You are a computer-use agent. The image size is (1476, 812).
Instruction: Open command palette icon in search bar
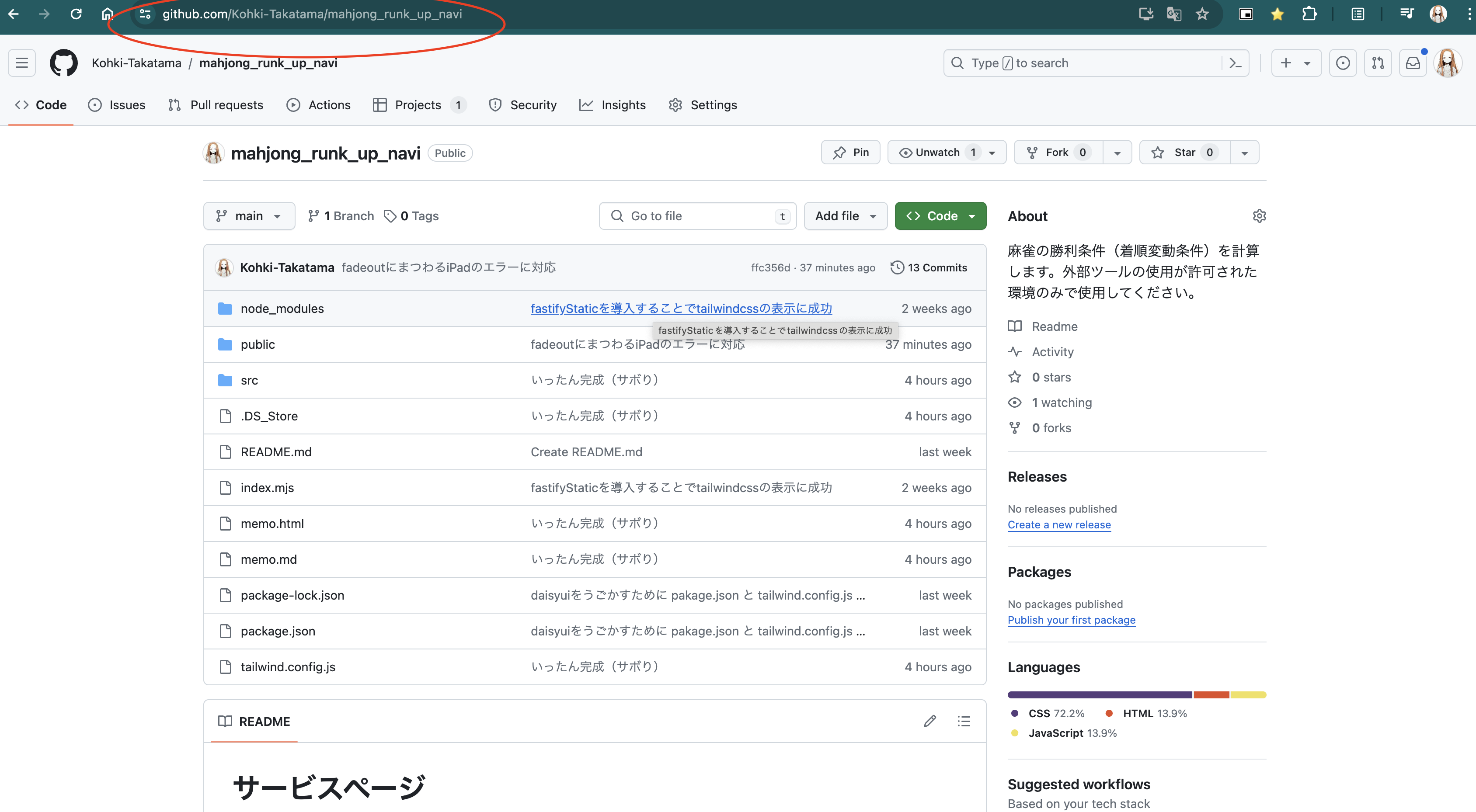pyautogui.click(x=1236, y=63)
